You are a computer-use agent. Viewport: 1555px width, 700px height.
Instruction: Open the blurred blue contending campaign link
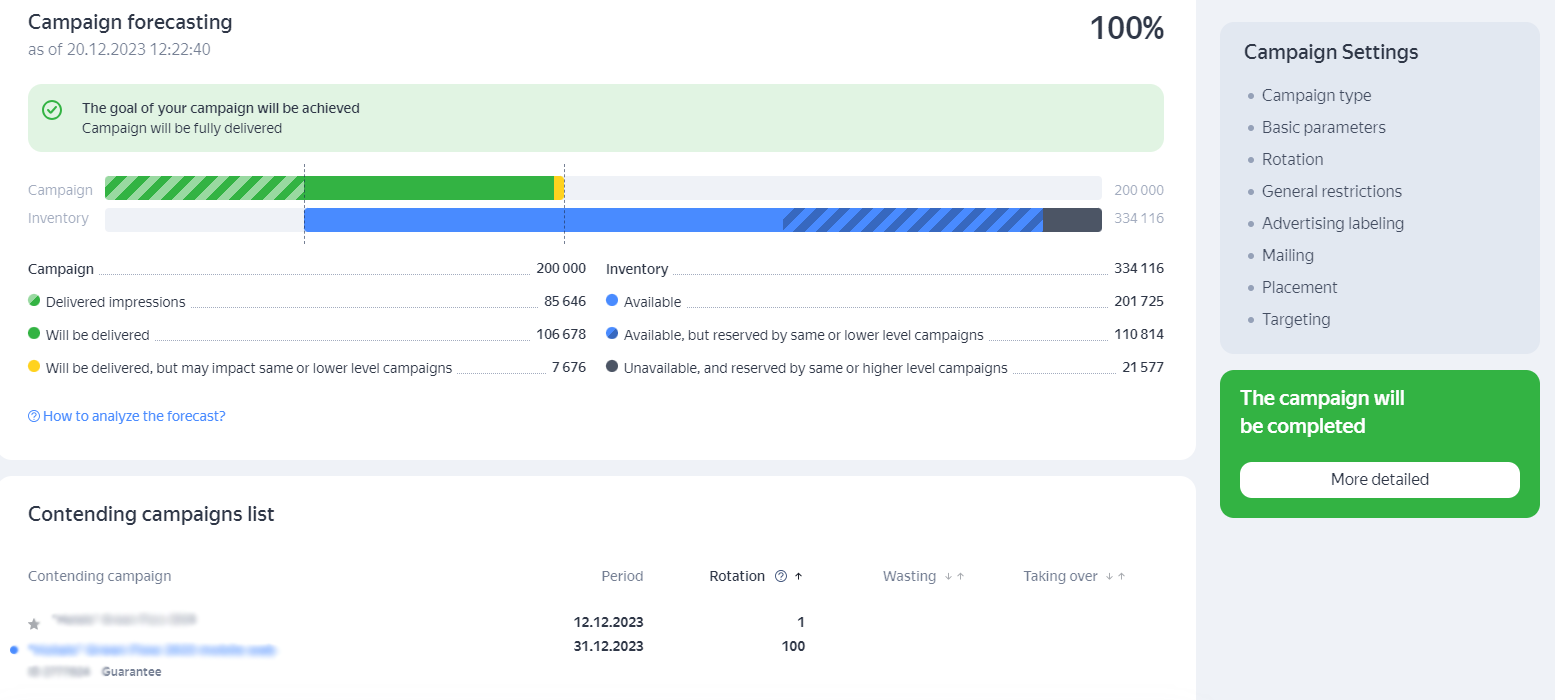coord(152,650)
